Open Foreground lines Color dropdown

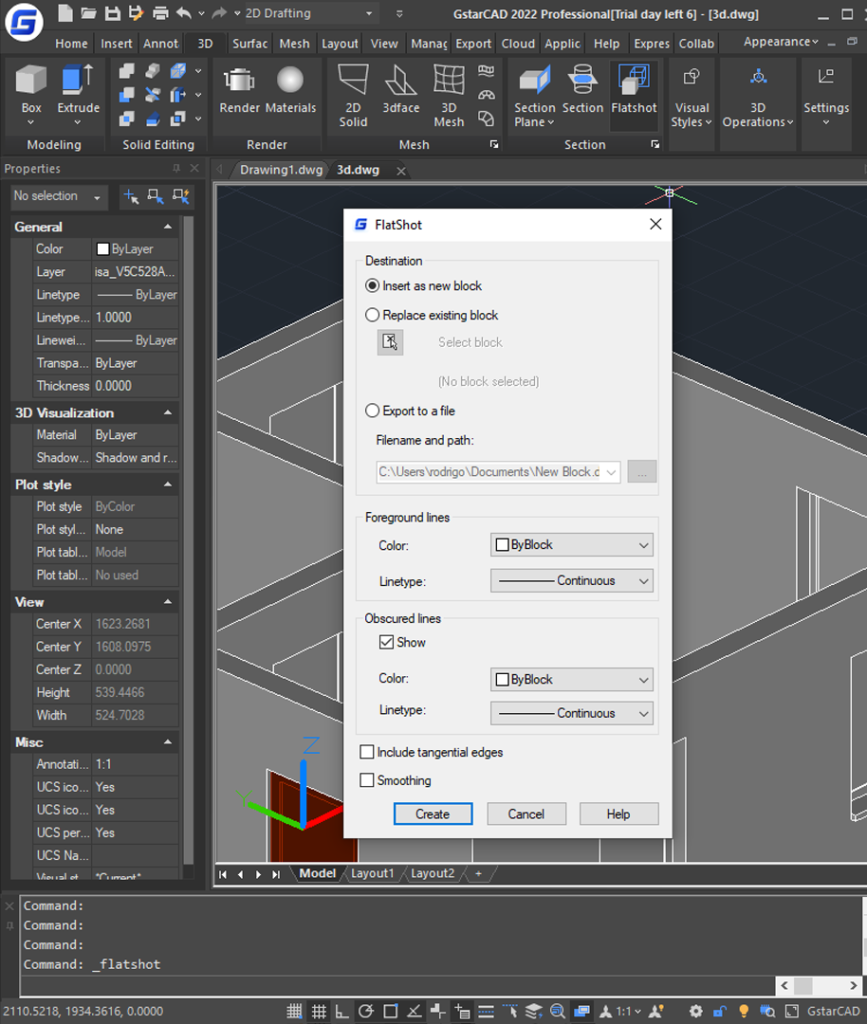[x=571, y=545]
